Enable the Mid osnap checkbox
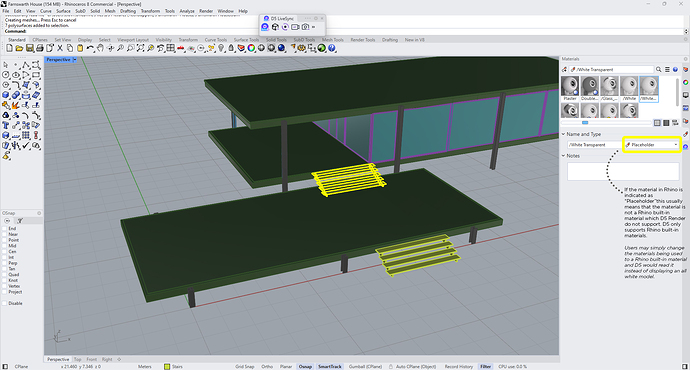This screenshot has height=370, width=690. pos(4,246)
